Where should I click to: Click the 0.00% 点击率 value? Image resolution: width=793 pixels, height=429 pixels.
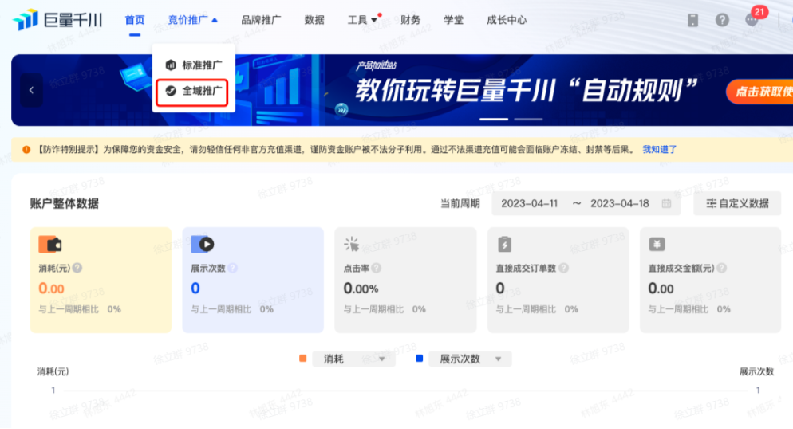[361, 288]
